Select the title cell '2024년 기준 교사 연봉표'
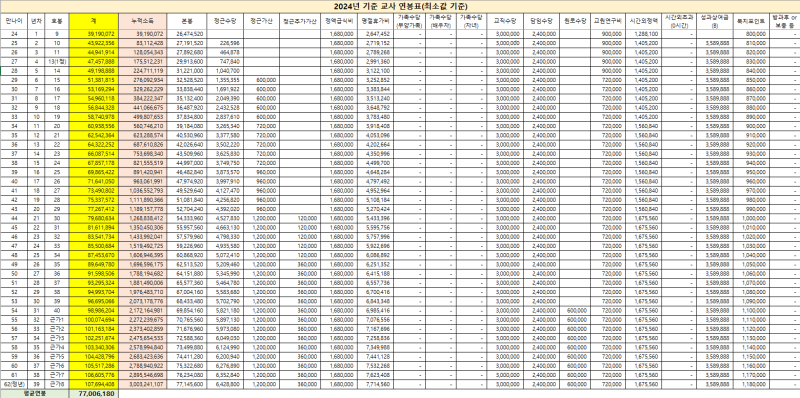Image resolution: width=800 pixels, height=398 pixels. [400, 6]
